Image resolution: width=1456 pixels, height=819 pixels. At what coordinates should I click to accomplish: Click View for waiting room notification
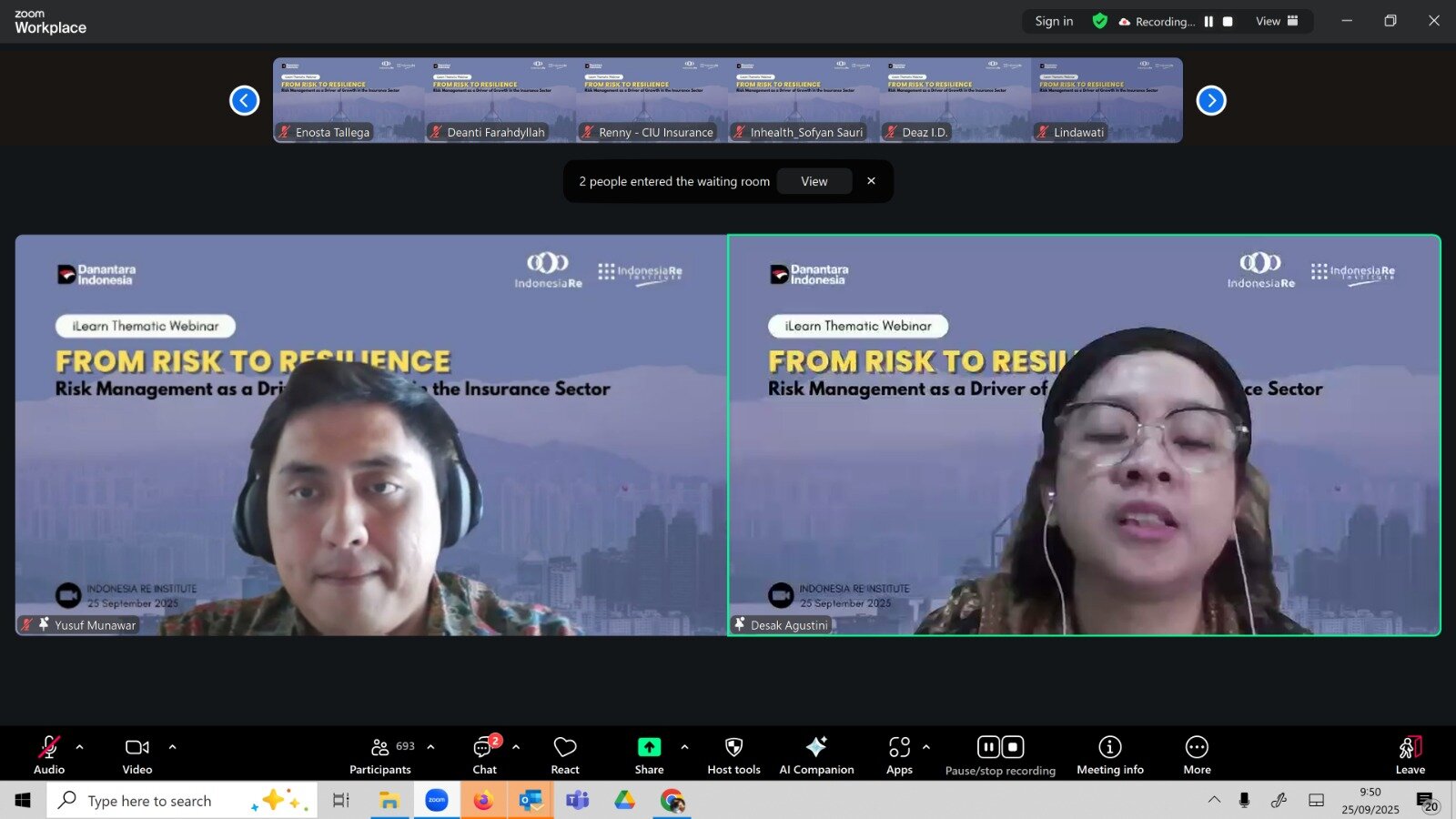tap(814, 181)
